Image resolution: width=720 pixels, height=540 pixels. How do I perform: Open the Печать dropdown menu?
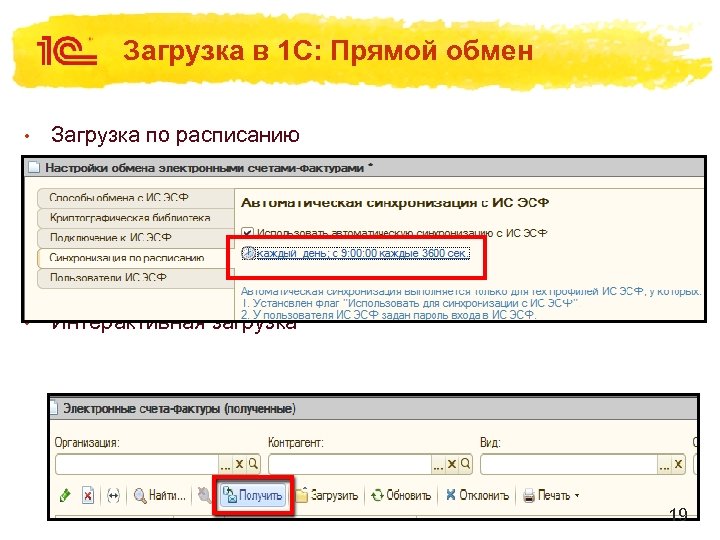[551, 495]
